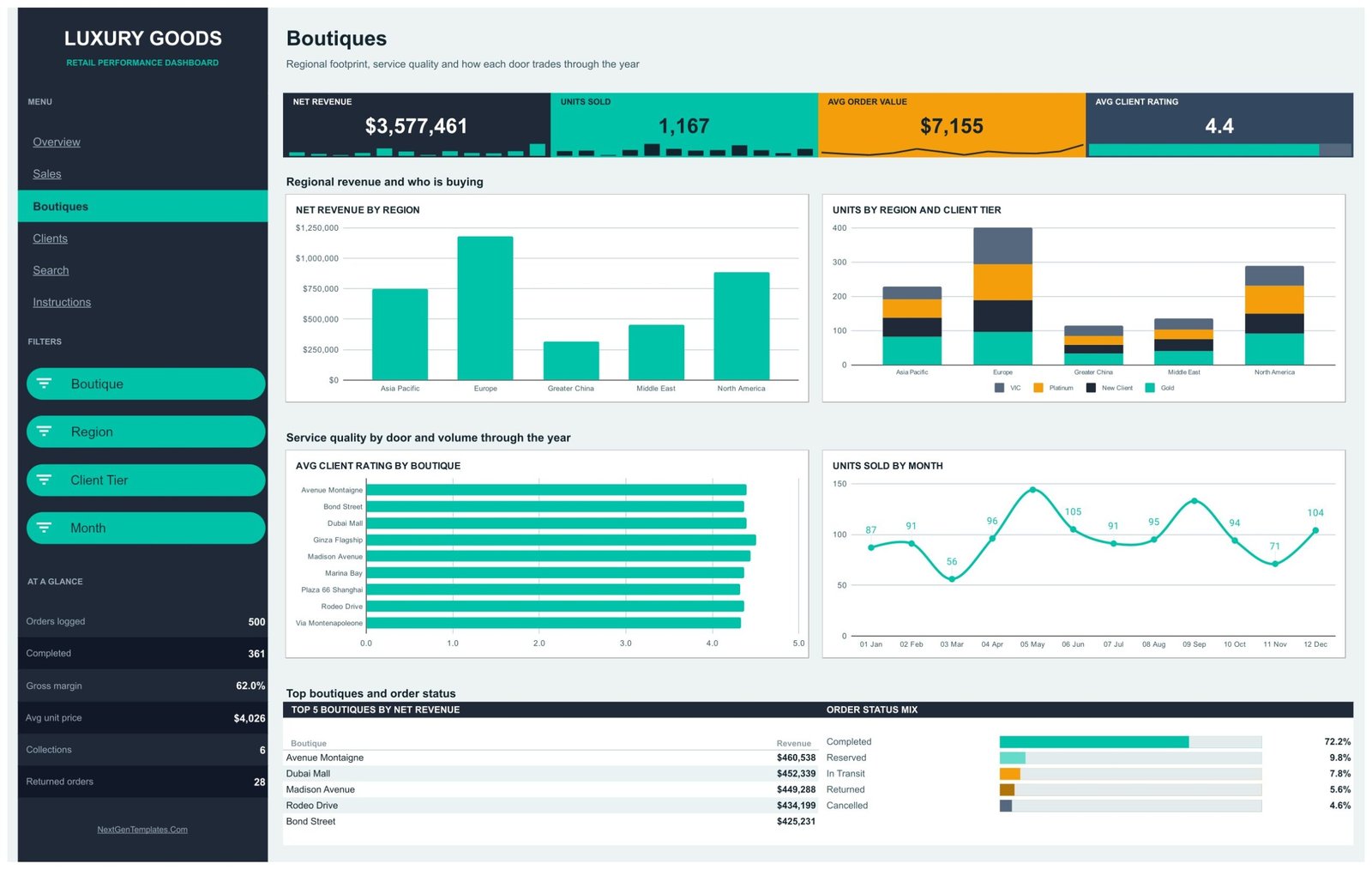Click the 105 data label on monthly chart

(1073, 511)
